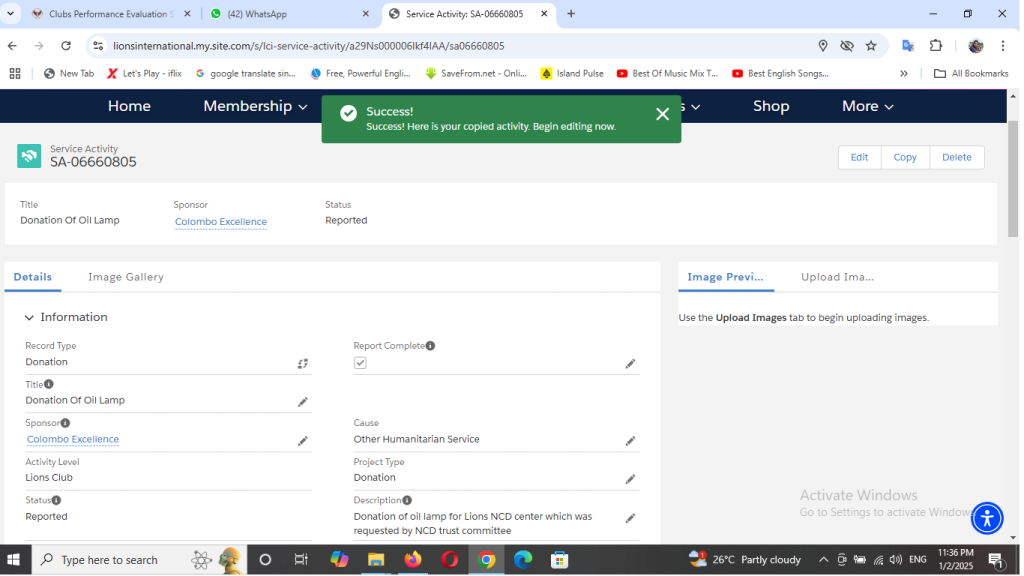The height and width of the screenshot is (576, 1024).
Task: Open File Explorer from the taskbar
Action: click(376, 560)
